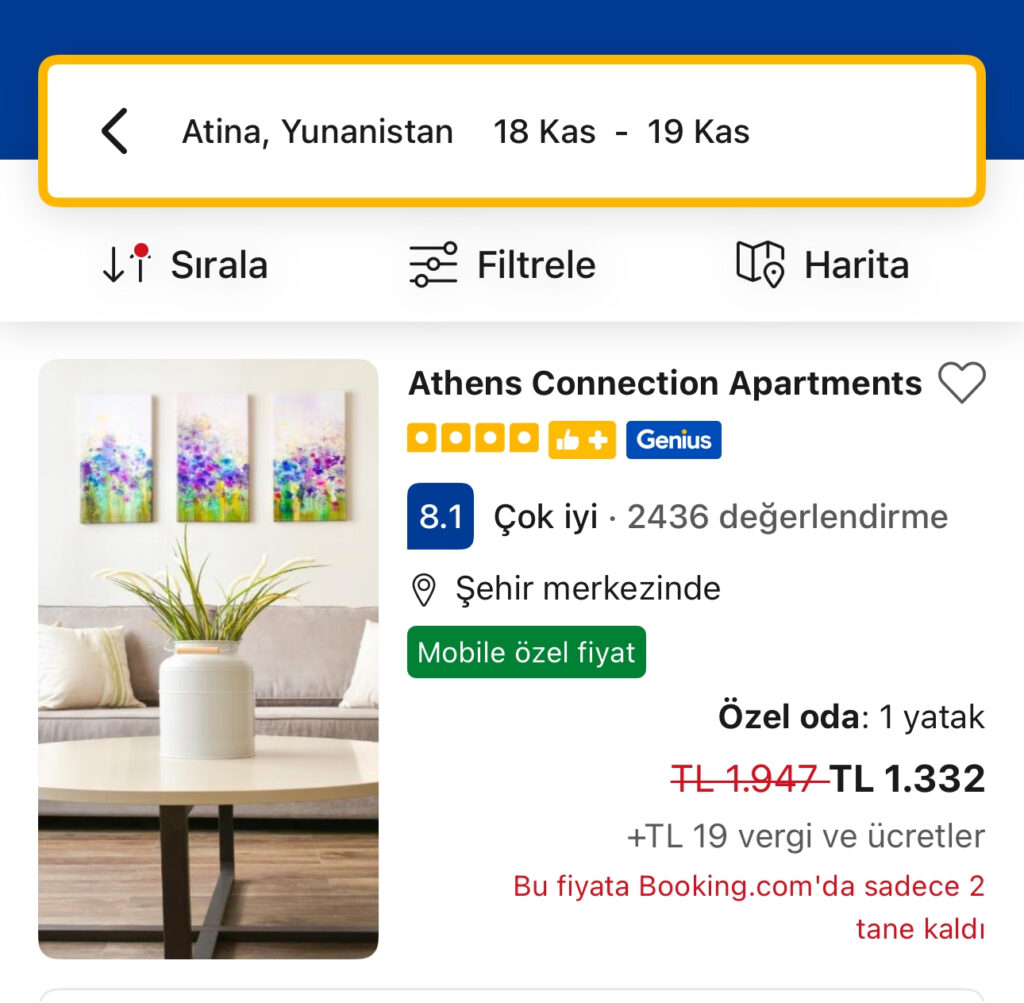Click the TL 1.332 discounted price
Viewport: 1024px width, 1003px height.
click(x=907, y=778)
